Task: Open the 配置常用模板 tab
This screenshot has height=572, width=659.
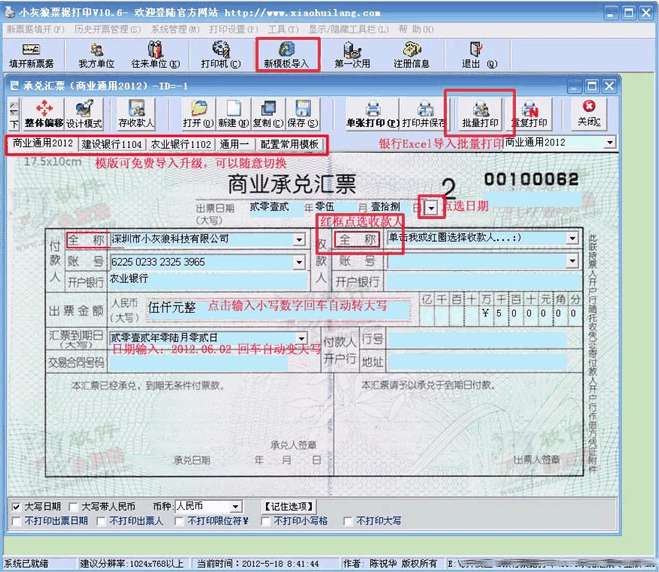Action: 289,144
